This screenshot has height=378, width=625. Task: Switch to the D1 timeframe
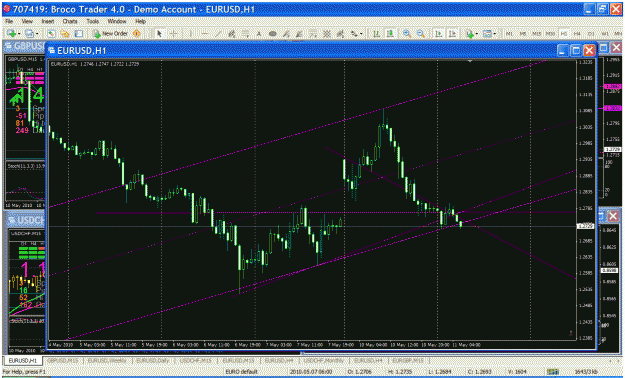(x=591, y=33)
